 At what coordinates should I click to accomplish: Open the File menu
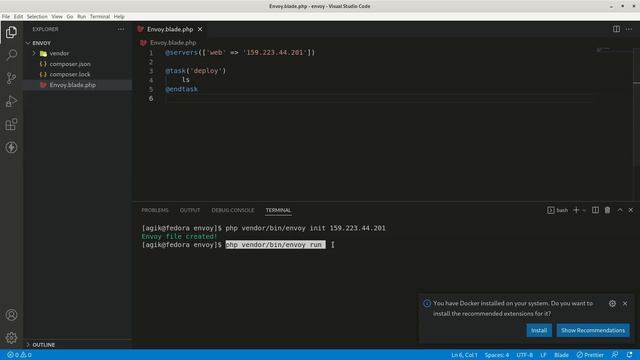(6, 17)
